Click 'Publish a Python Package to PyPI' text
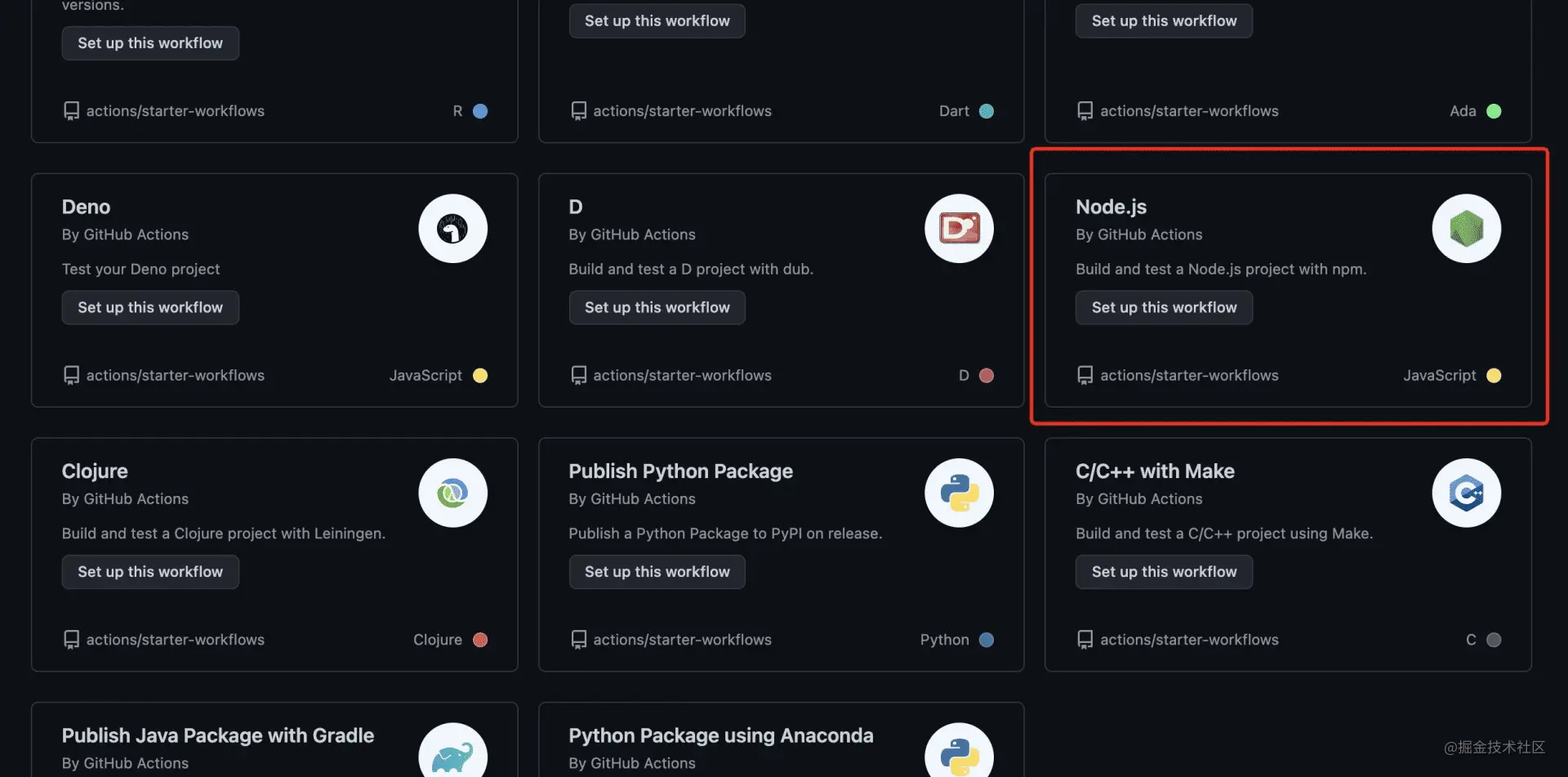Screen dimensions: 1568x777 tap(725, 534)
